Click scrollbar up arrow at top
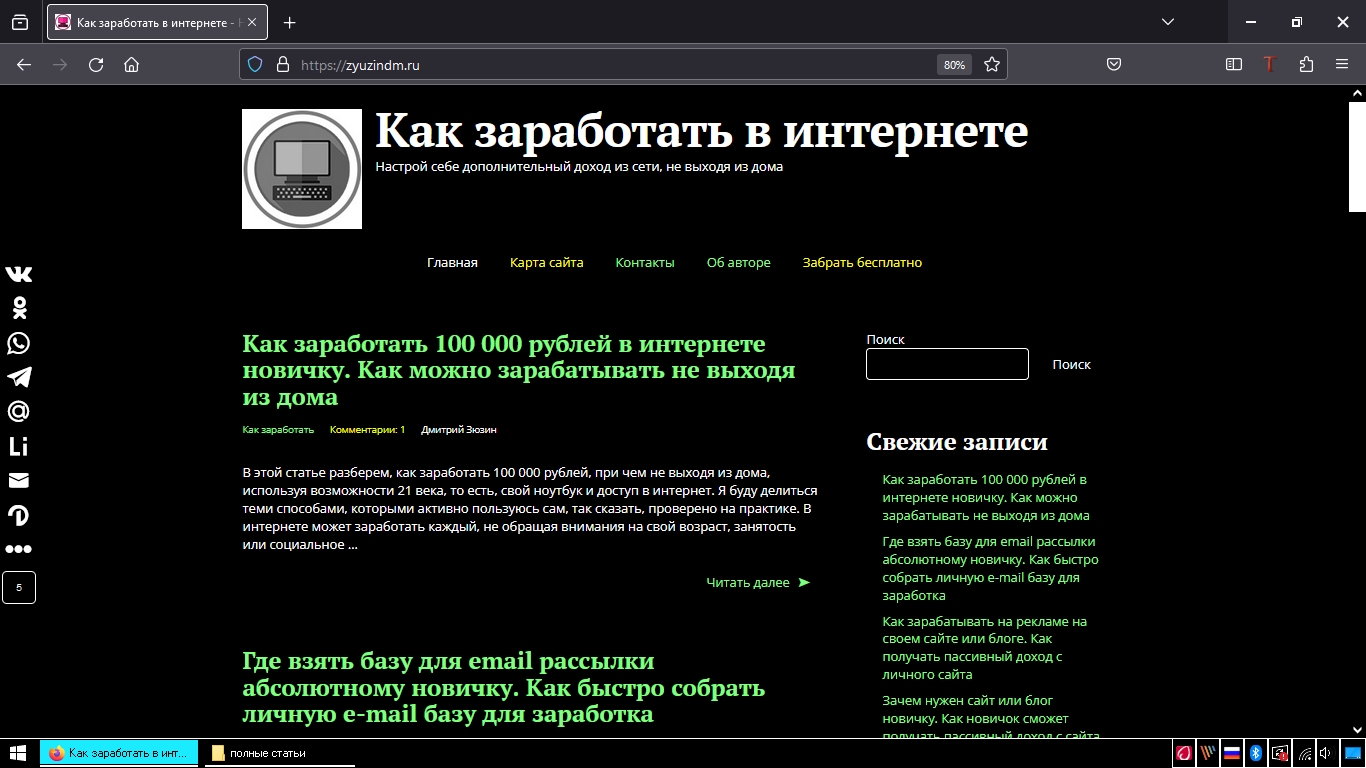Image resolution: width=1366 pixels, height=768 pixels. pyautogui.click(x=1357, y=92)
